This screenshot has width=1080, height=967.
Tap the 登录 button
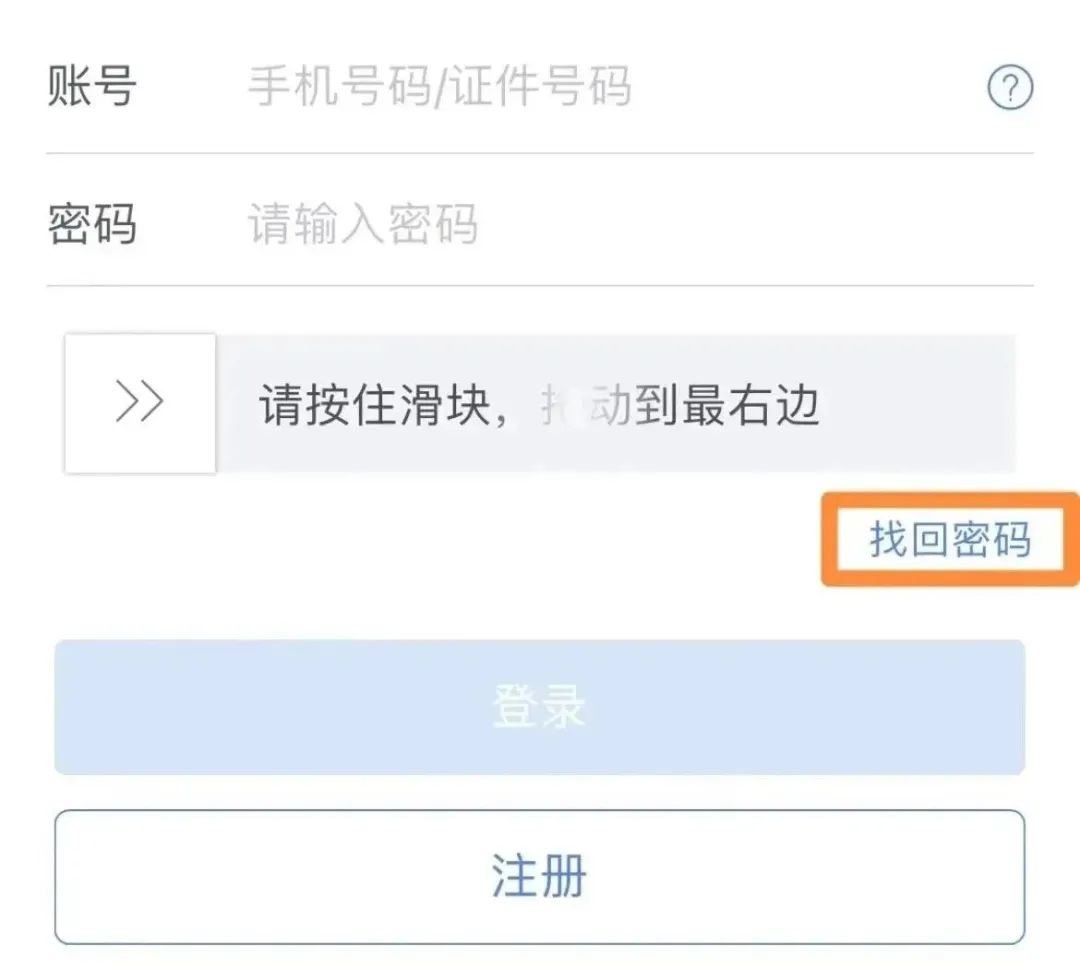click(540, 707)
